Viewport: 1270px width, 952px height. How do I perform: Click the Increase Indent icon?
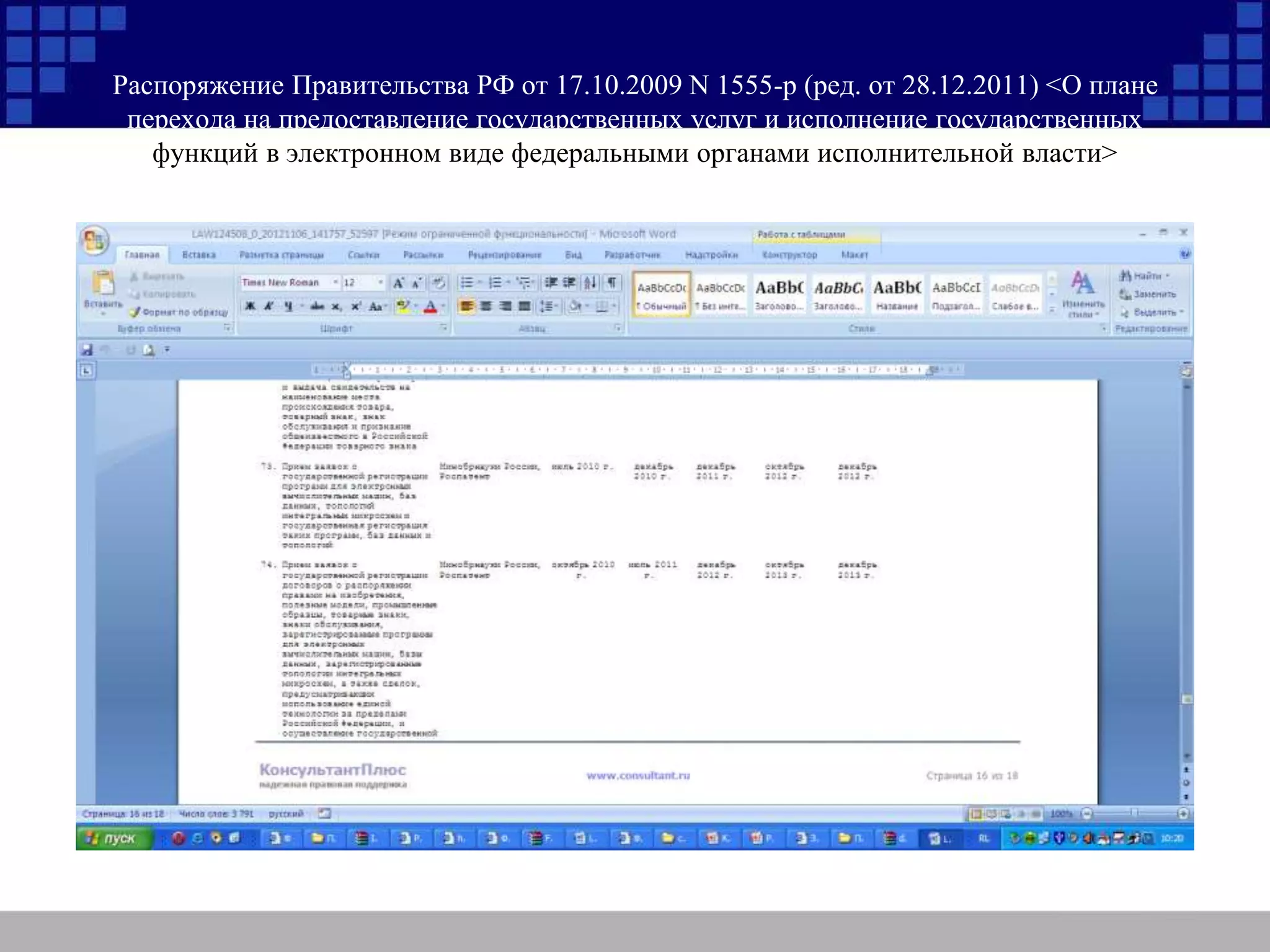pos(569,283)
